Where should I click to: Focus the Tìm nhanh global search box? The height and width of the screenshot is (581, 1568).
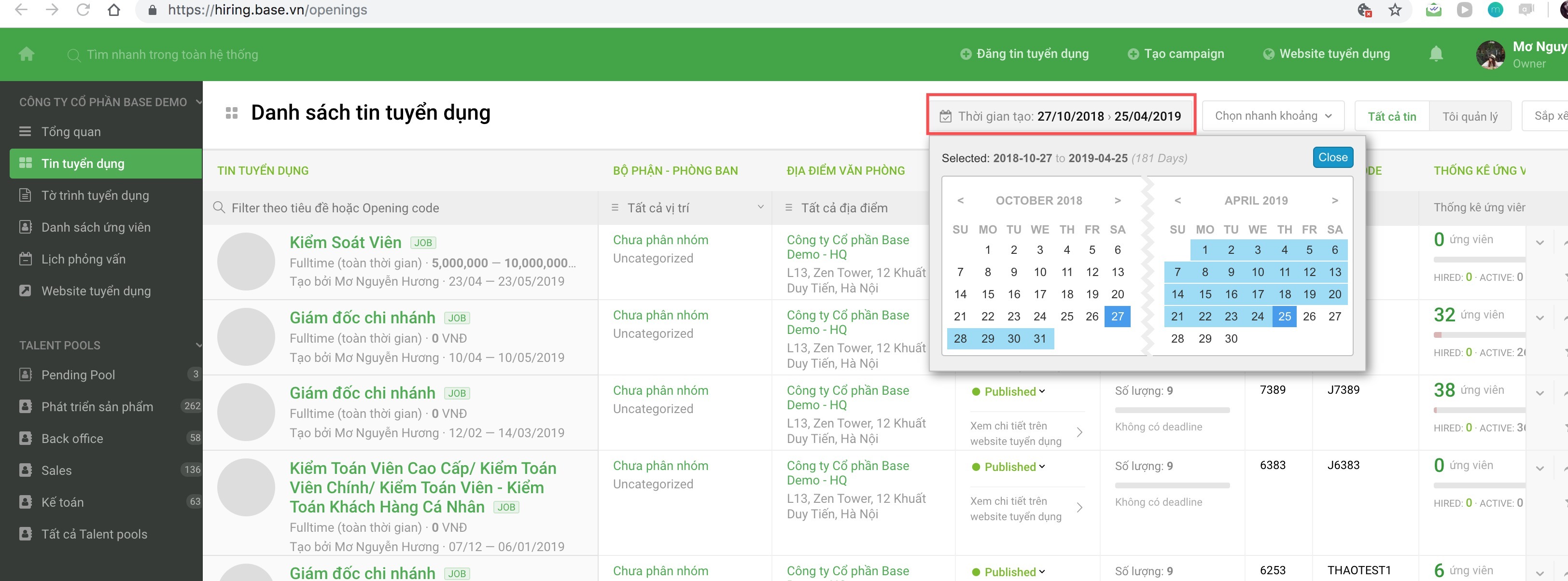point(172,55)
